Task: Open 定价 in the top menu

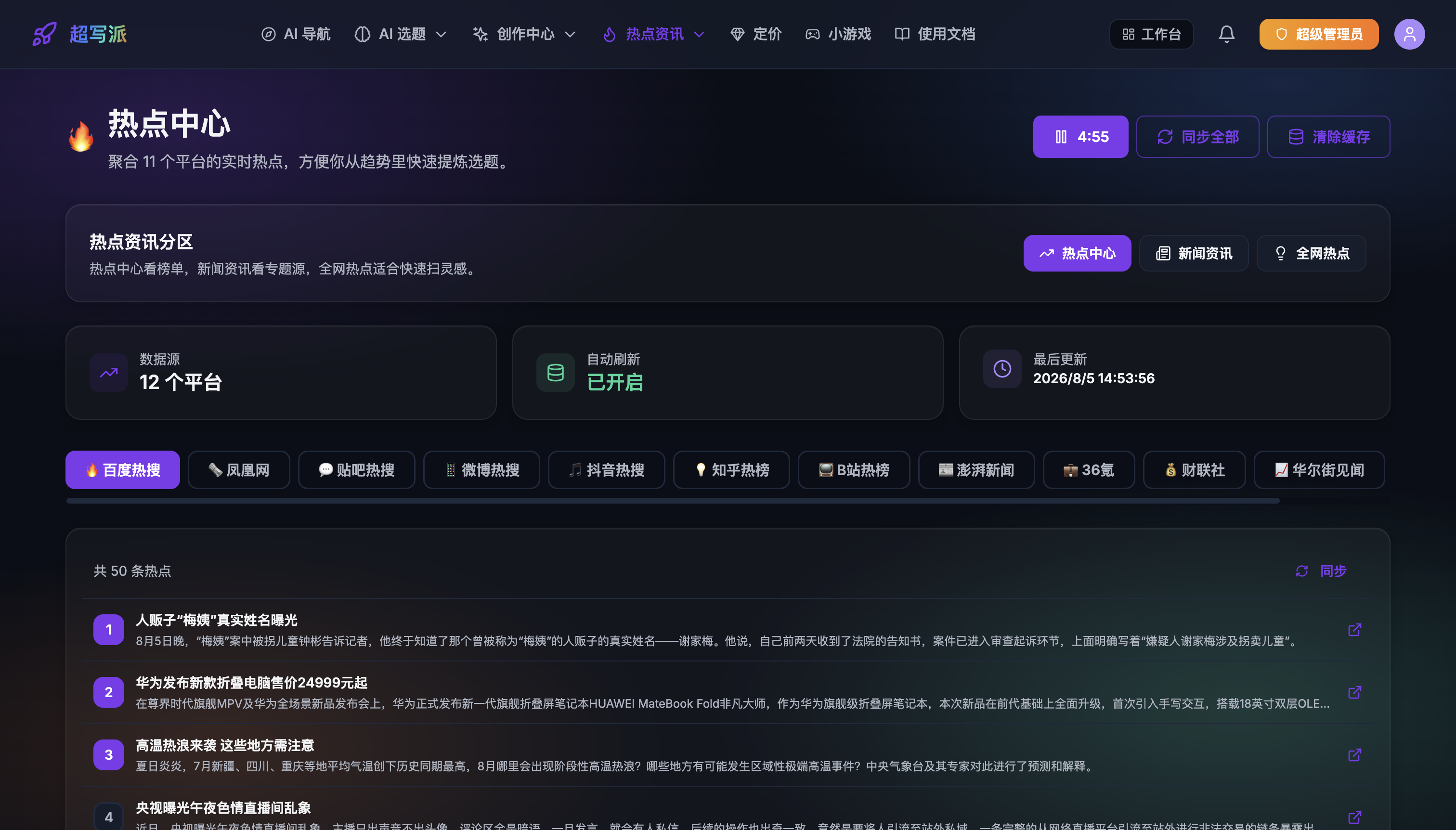Action: tap(756, 34)
